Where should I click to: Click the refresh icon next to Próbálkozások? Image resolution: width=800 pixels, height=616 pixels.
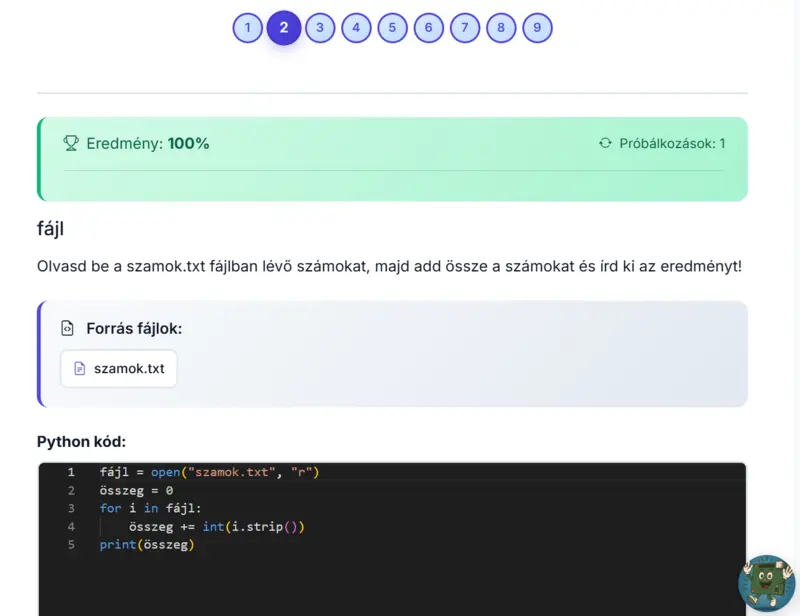pos(605,143)
